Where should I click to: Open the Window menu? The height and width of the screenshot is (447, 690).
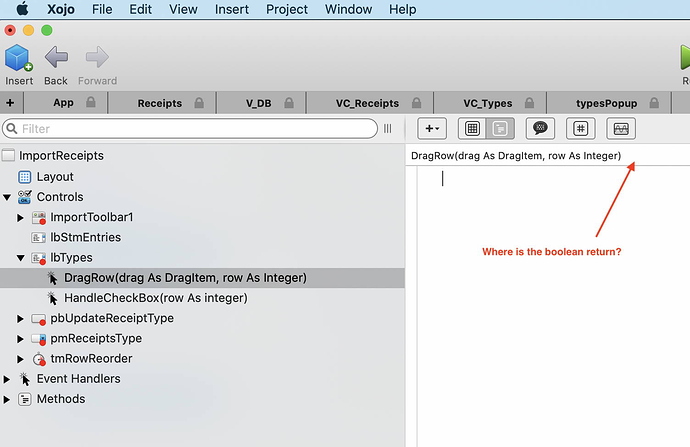click(x=348, y=9)
